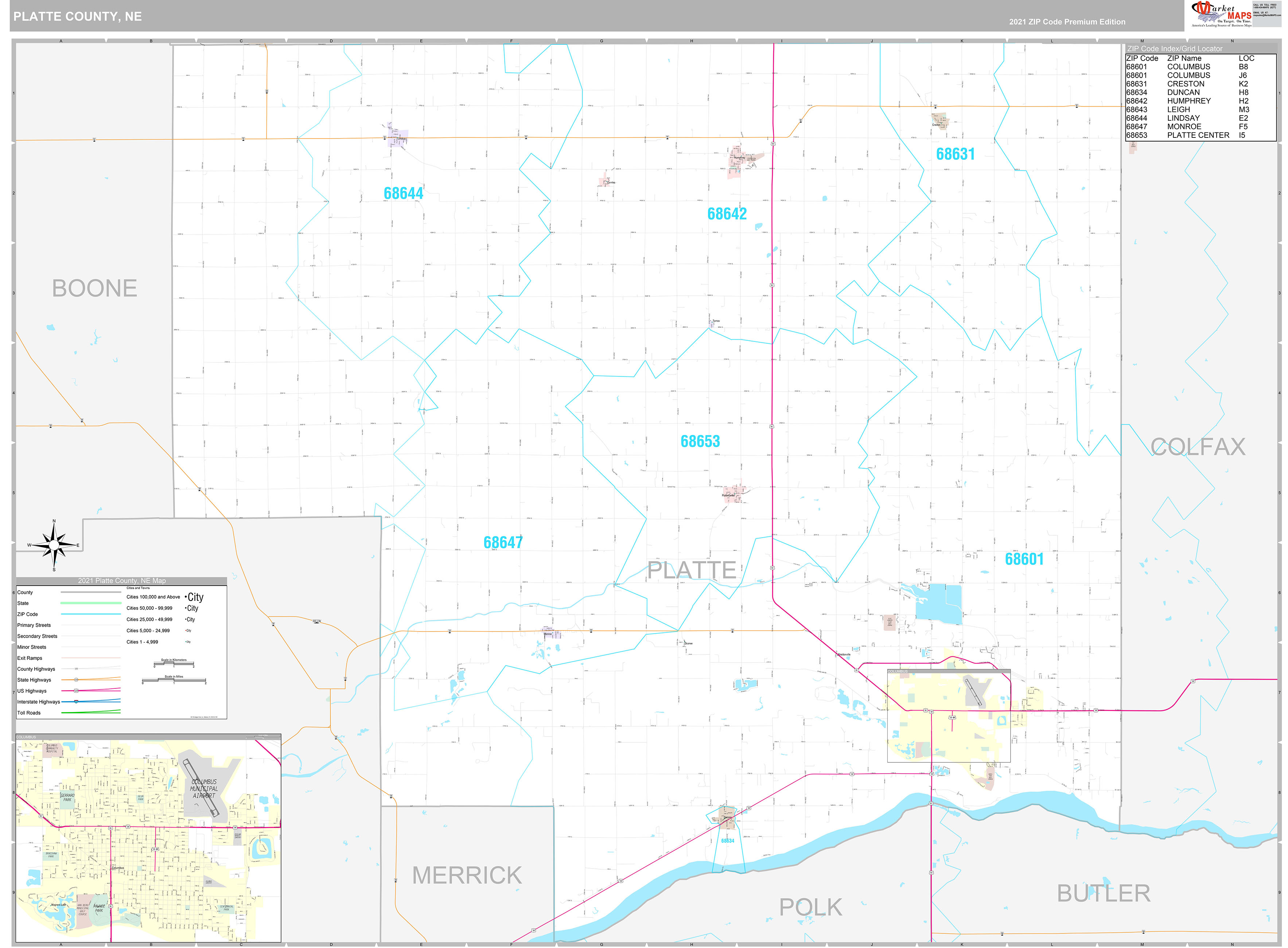Image resolution: width=1288 pixels, height=948 pixels.
Task: Select the State Highways route marker in legend
Action: [76, 680]
